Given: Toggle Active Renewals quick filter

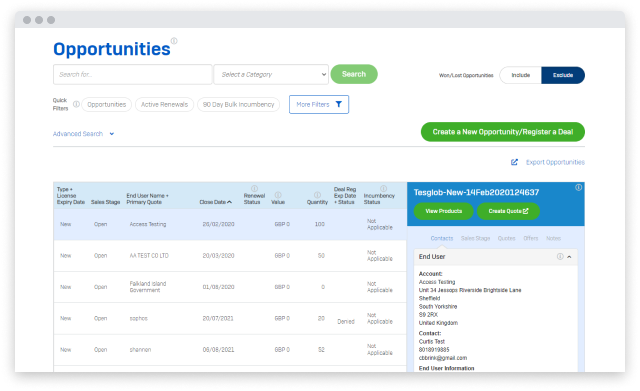Looking at the screenshot, I should tap(164, 104).
